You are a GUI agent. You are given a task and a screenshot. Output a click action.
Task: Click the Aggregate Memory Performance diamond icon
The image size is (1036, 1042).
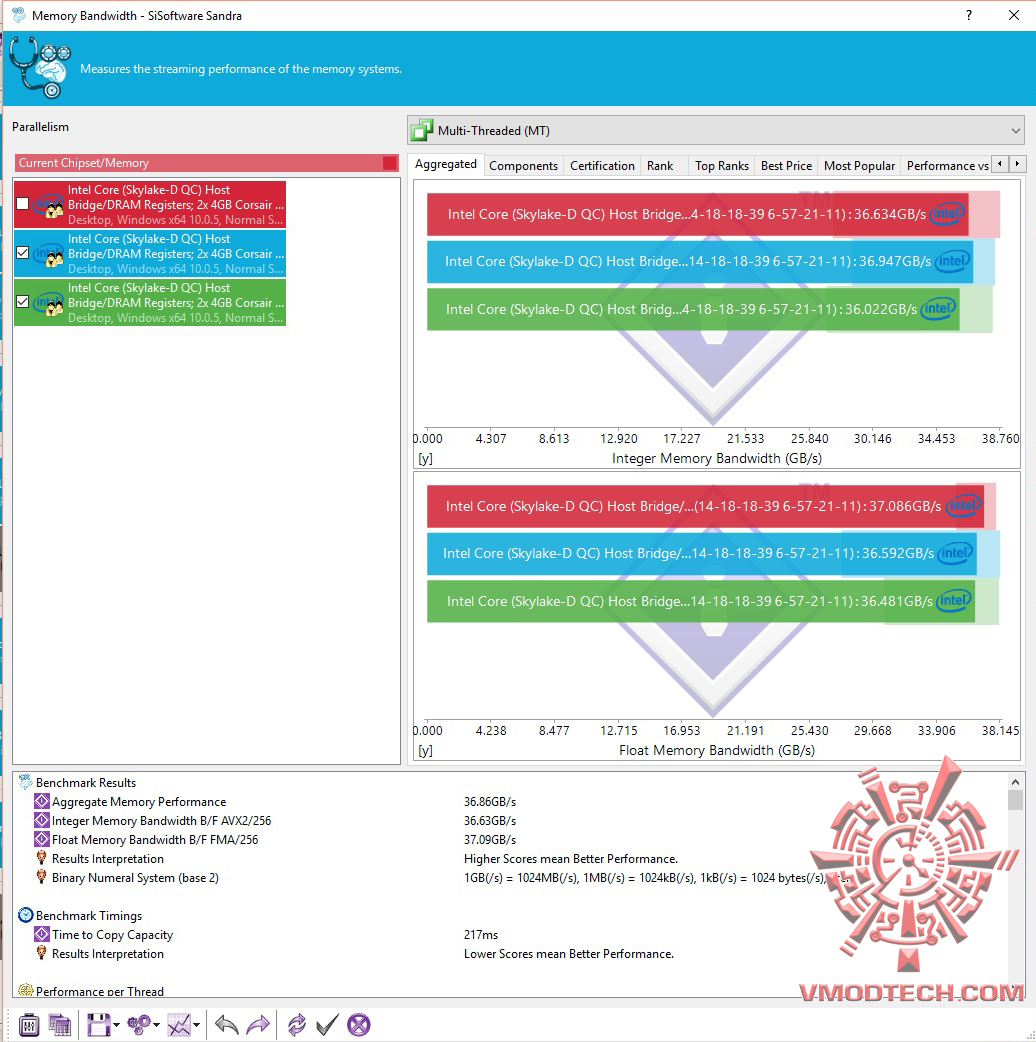42,801
